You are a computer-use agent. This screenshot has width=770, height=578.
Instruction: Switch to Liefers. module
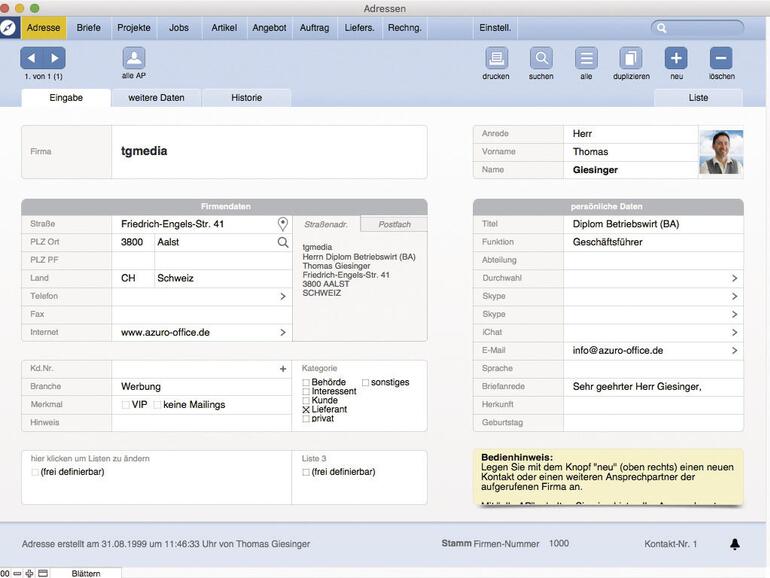pyautogui.click(x=359, y=28)
